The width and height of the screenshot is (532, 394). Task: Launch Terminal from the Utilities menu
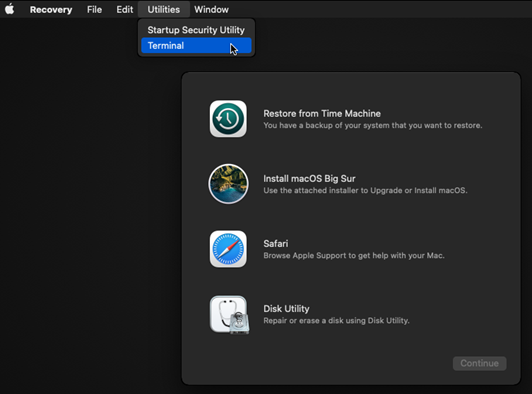196,45
